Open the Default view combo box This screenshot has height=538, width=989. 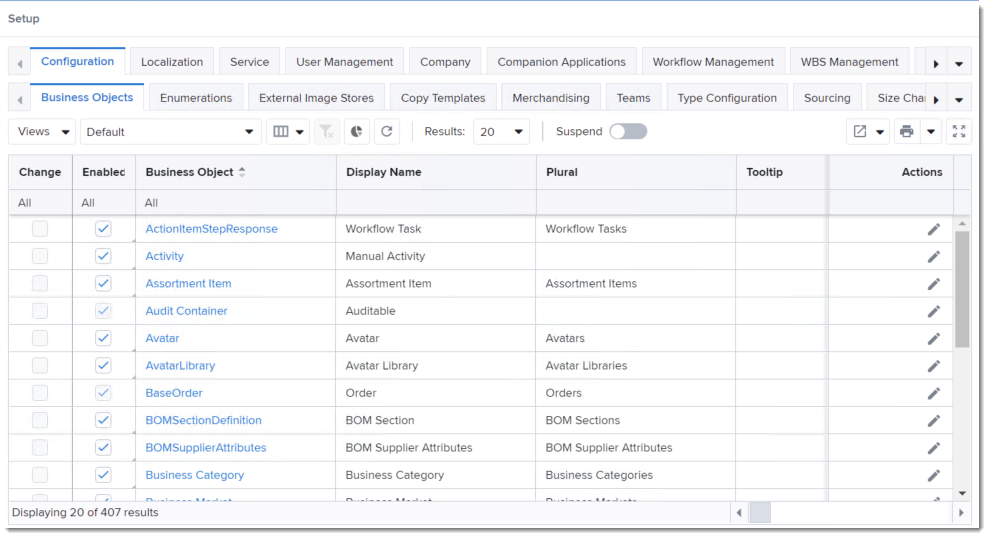coord(170,132)
